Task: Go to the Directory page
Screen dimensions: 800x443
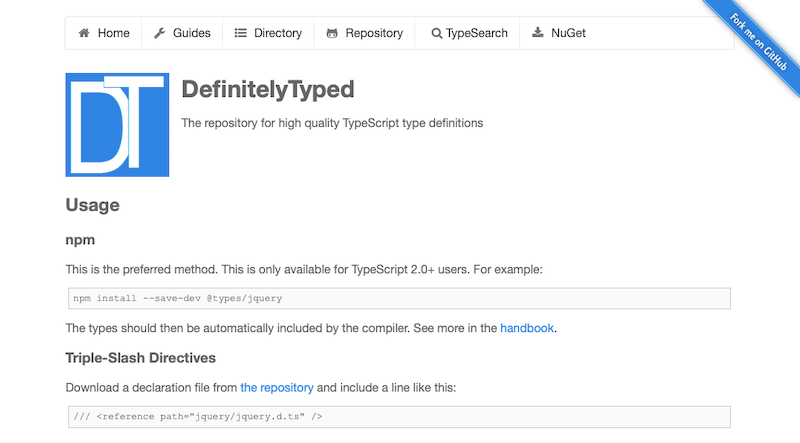Action: 277,33
